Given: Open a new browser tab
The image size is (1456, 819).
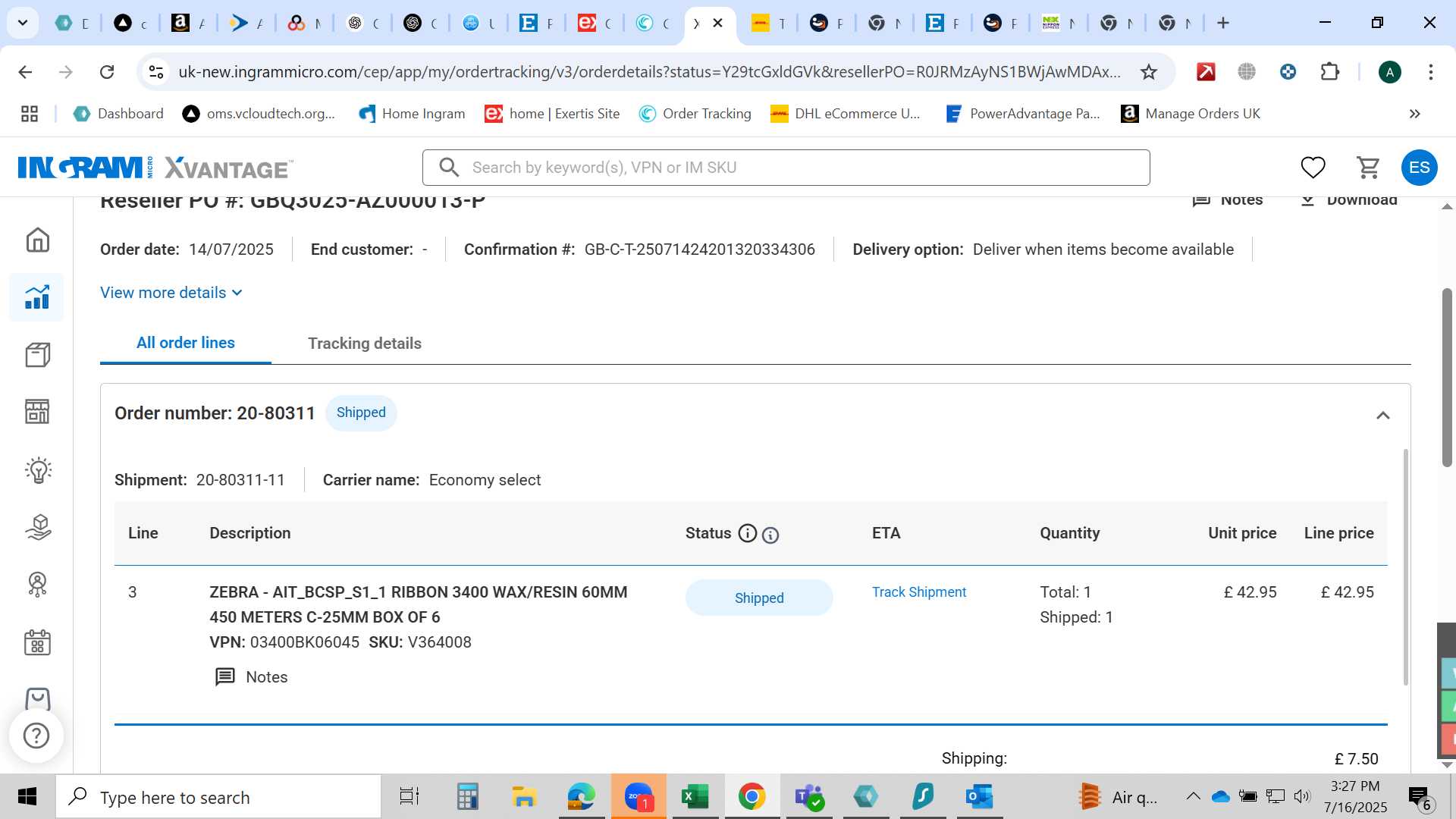Looking at the screenshot, I should coord(1222,23).
